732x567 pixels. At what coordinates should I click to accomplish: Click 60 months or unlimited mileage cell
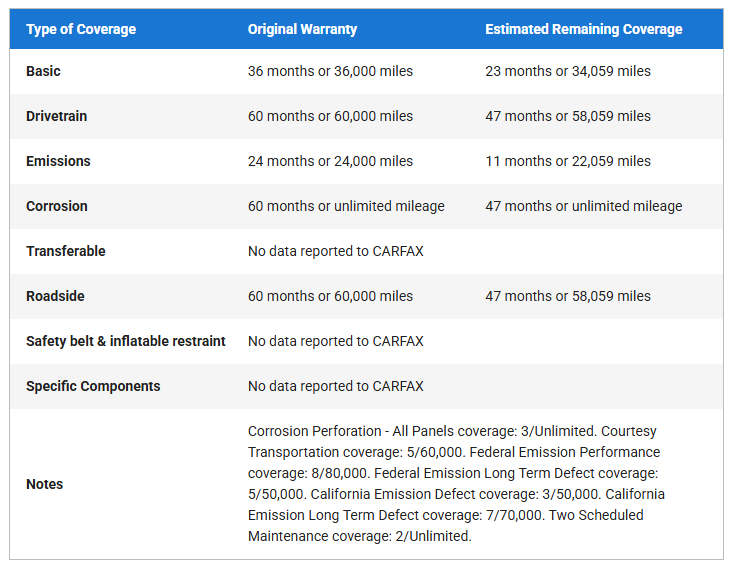click(x=346, y=206)
